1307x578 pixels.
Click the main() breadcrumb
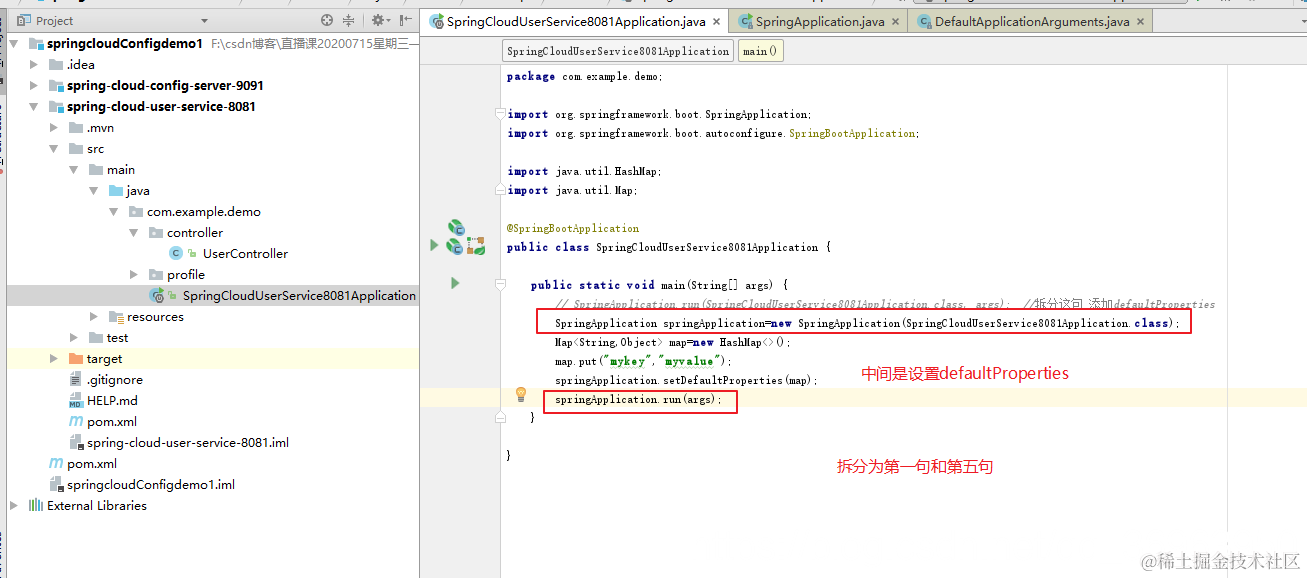761,51
